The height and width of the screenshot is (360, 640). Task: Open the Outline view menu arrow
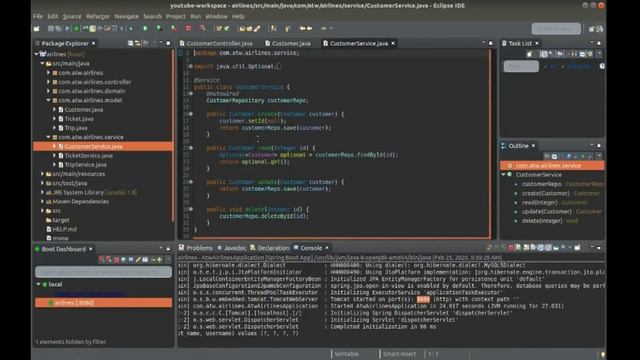pyautogui.click(x=599, y=156)
